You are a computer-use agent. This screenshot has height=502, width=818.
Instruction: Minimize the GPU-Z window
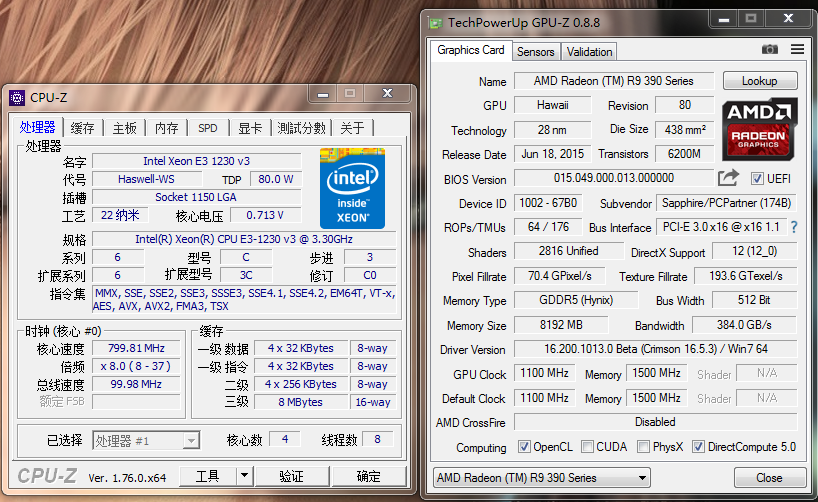pos(724,19)
